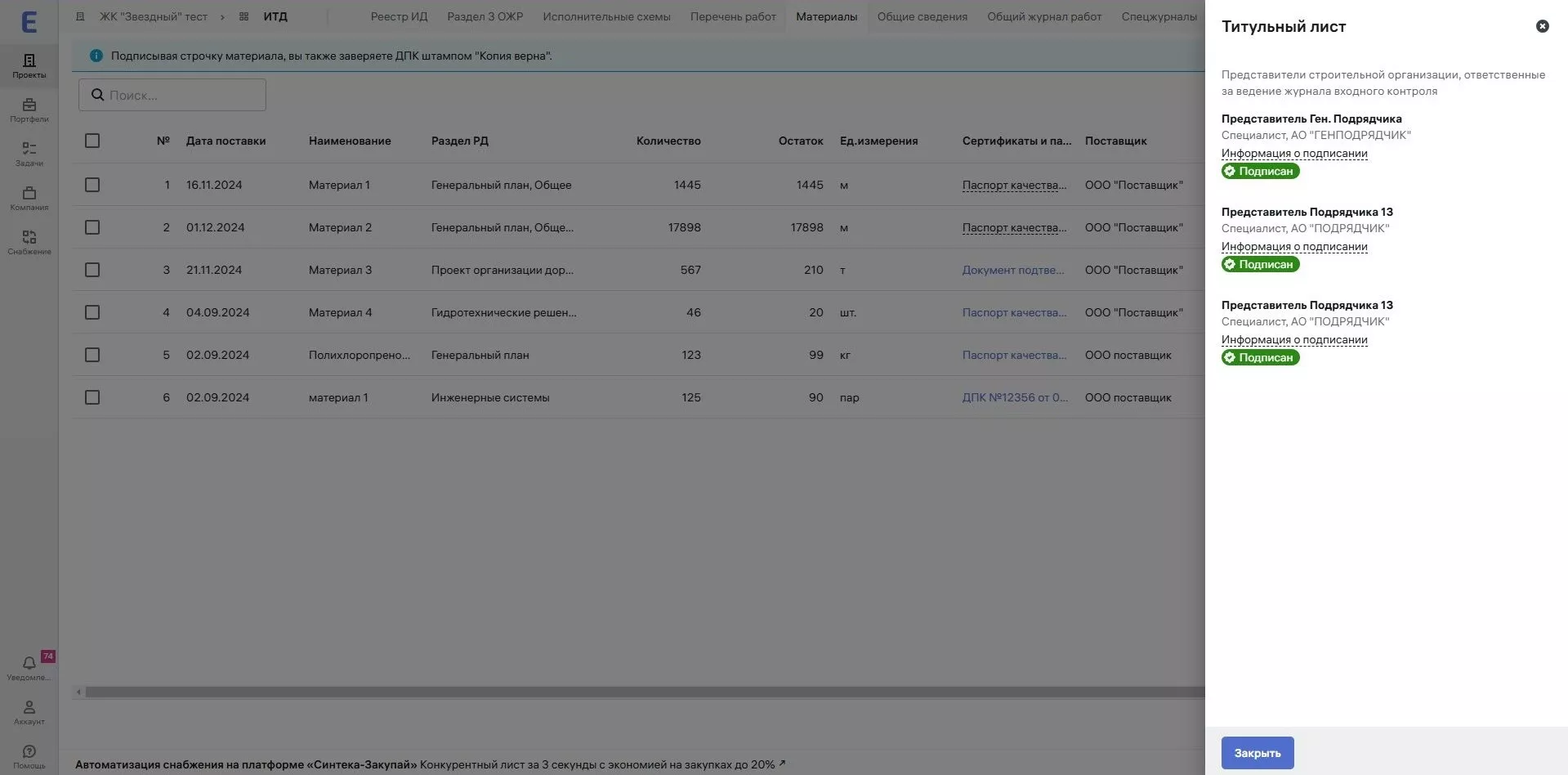
Task: Open the Портфели sidebar icon
Action: coord(29,110)
